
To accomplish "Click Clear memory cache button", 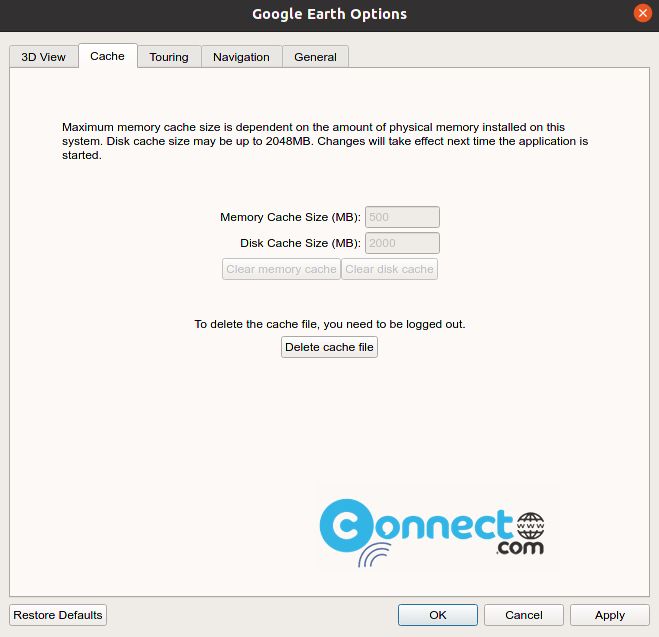I will point(281,269).
